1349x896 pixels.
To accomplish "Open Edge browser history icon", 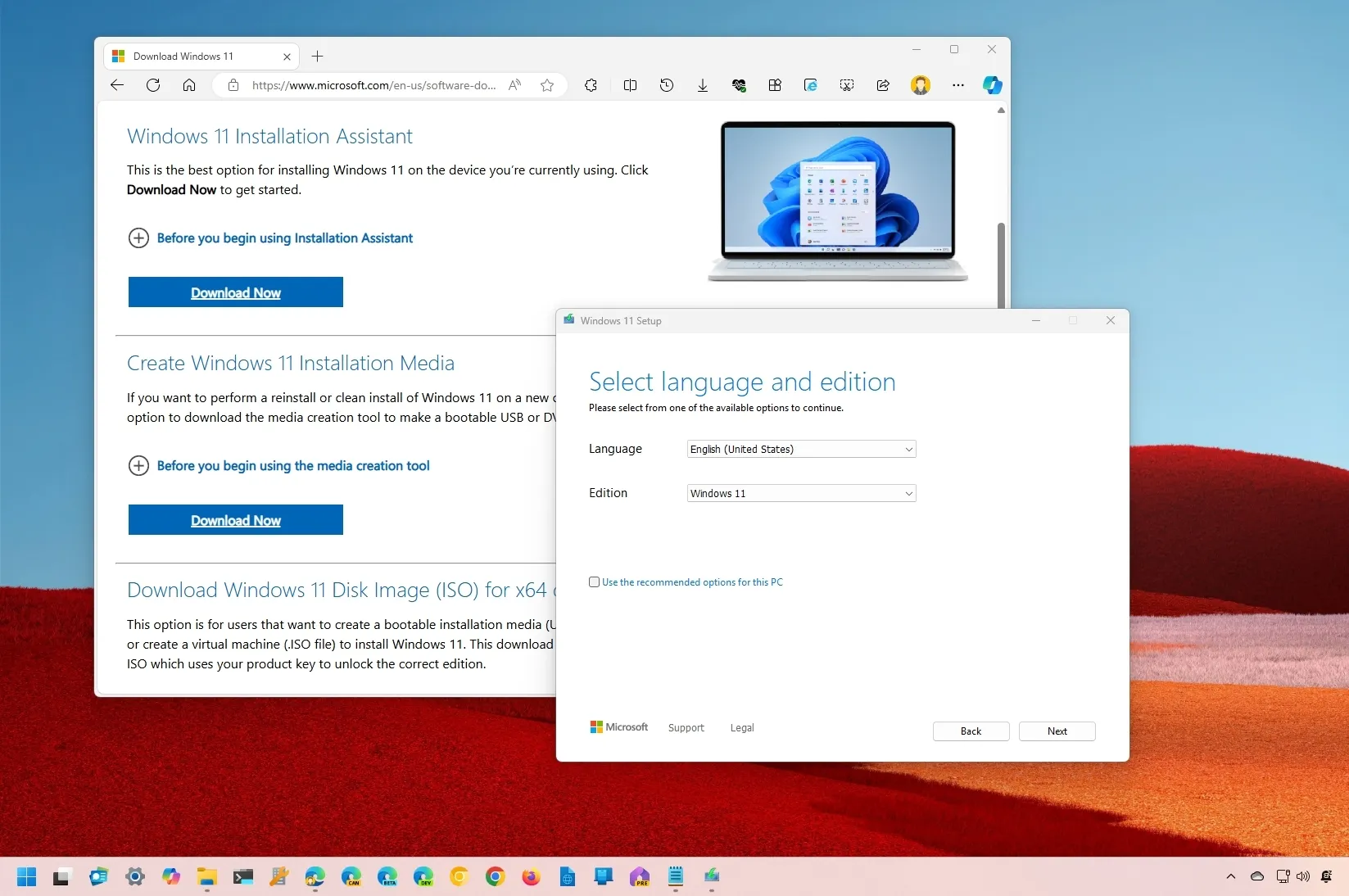I will (666, 85).
